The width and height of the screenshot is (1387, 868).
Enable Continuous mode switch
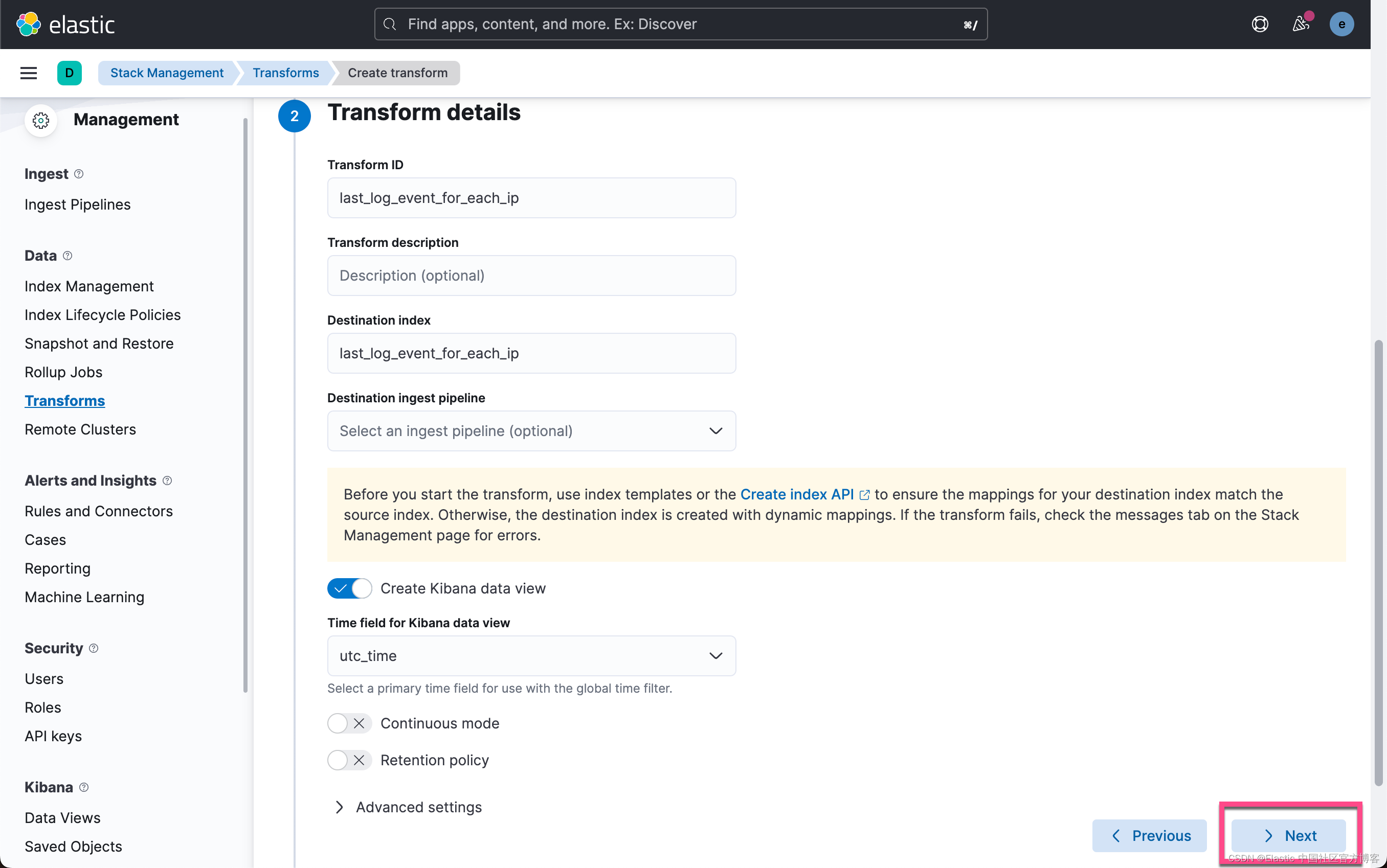(x=349, y=723)
